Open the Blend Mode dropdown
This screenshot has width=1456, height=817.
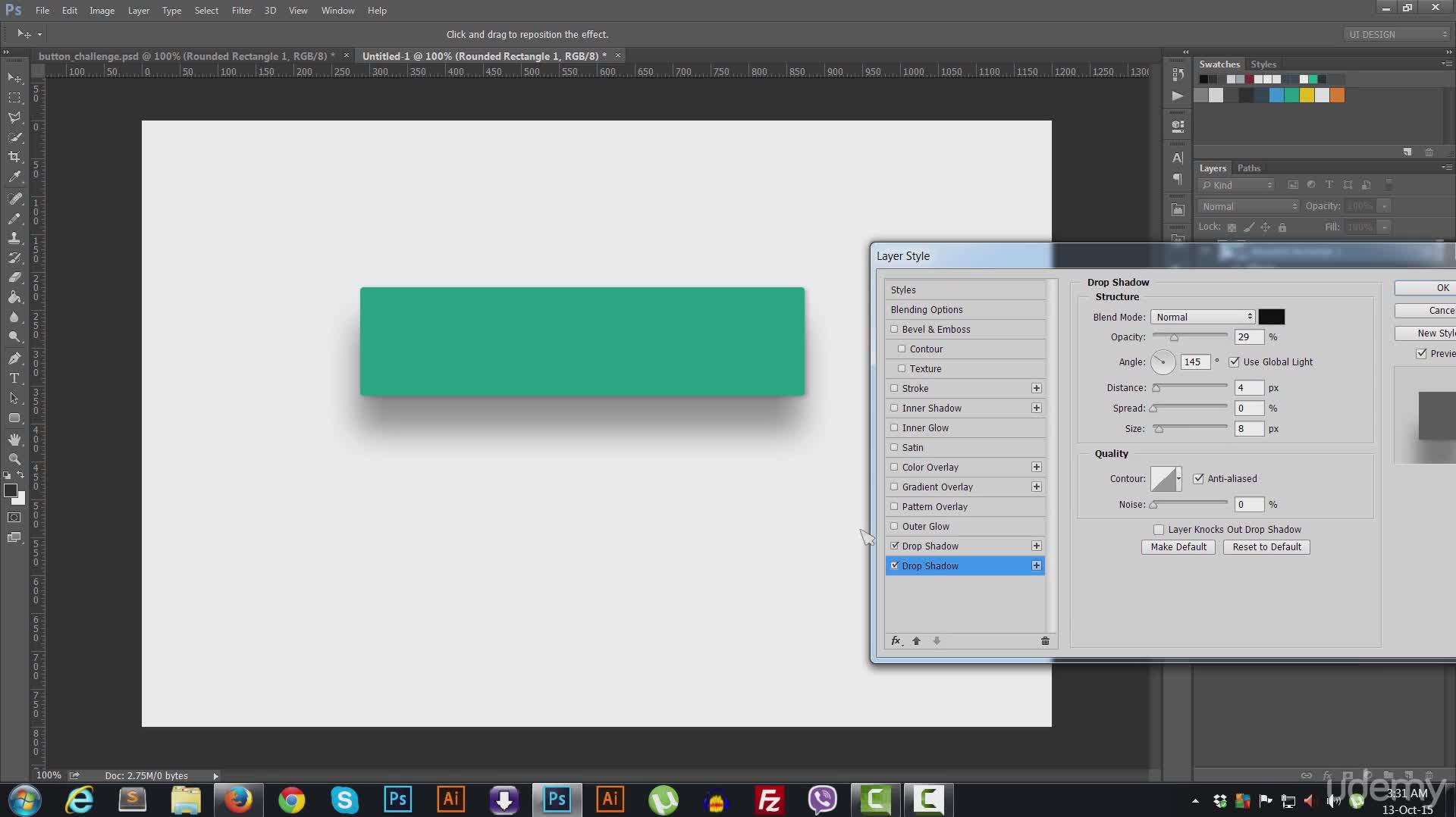pyautogui.click(x=1202, y=318)
